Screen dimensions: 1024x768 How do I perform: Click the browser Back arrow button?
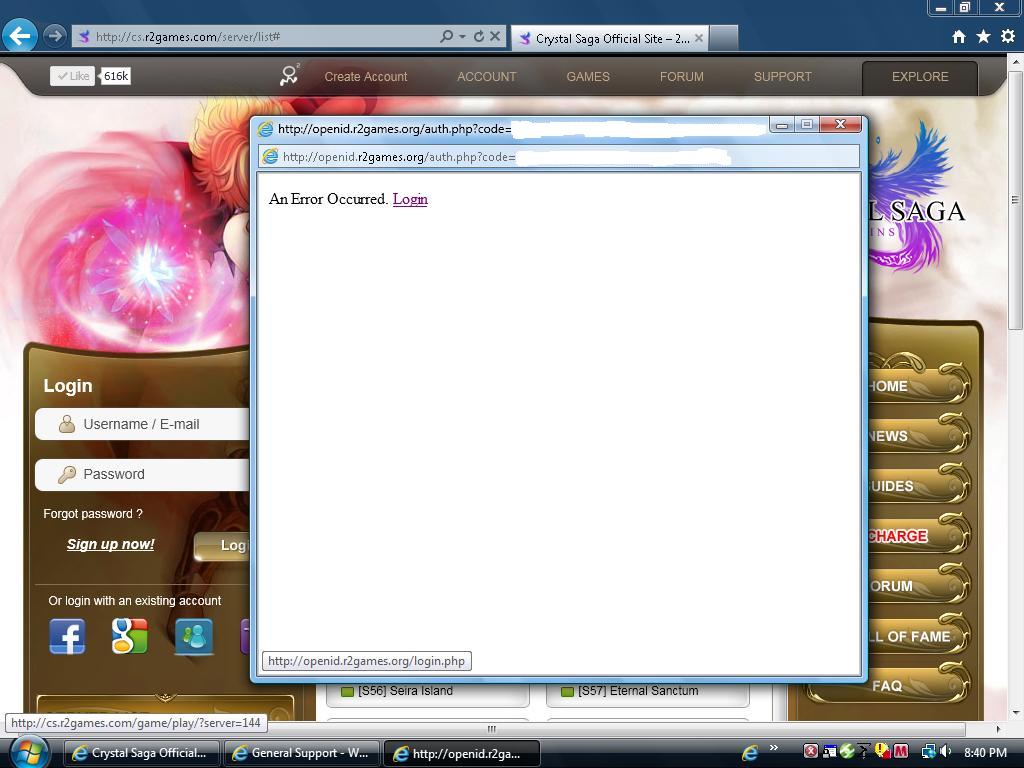(20, 36)
